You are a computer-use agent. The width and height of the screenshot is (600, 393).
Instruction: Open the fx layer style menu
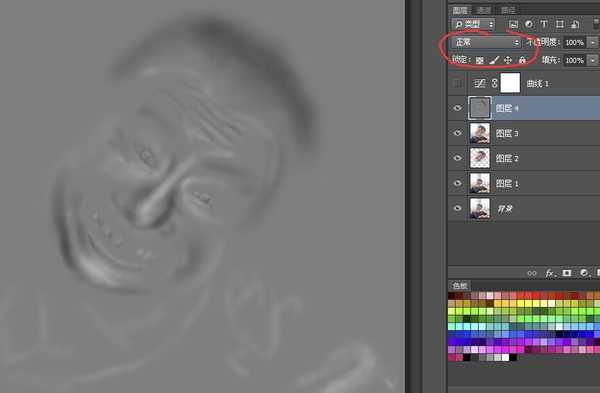coord(550,273)
